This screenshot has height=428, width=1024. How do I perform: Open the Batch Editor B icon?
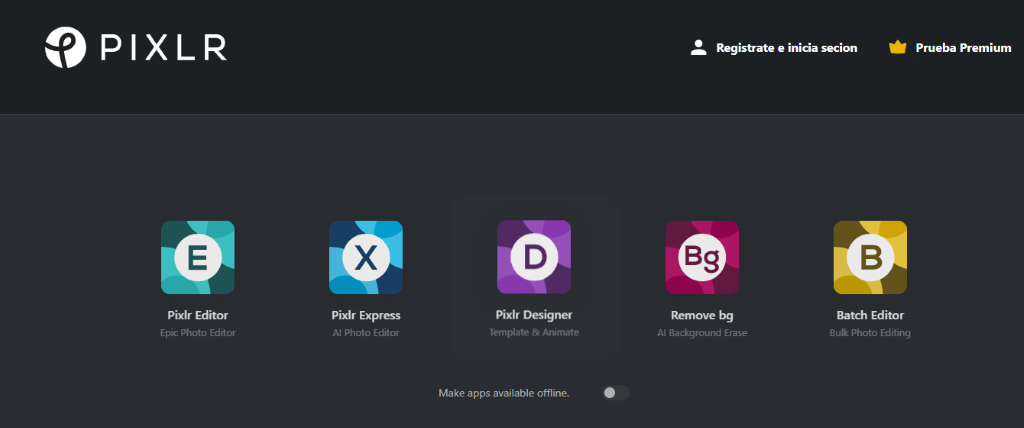click(871, 257)
